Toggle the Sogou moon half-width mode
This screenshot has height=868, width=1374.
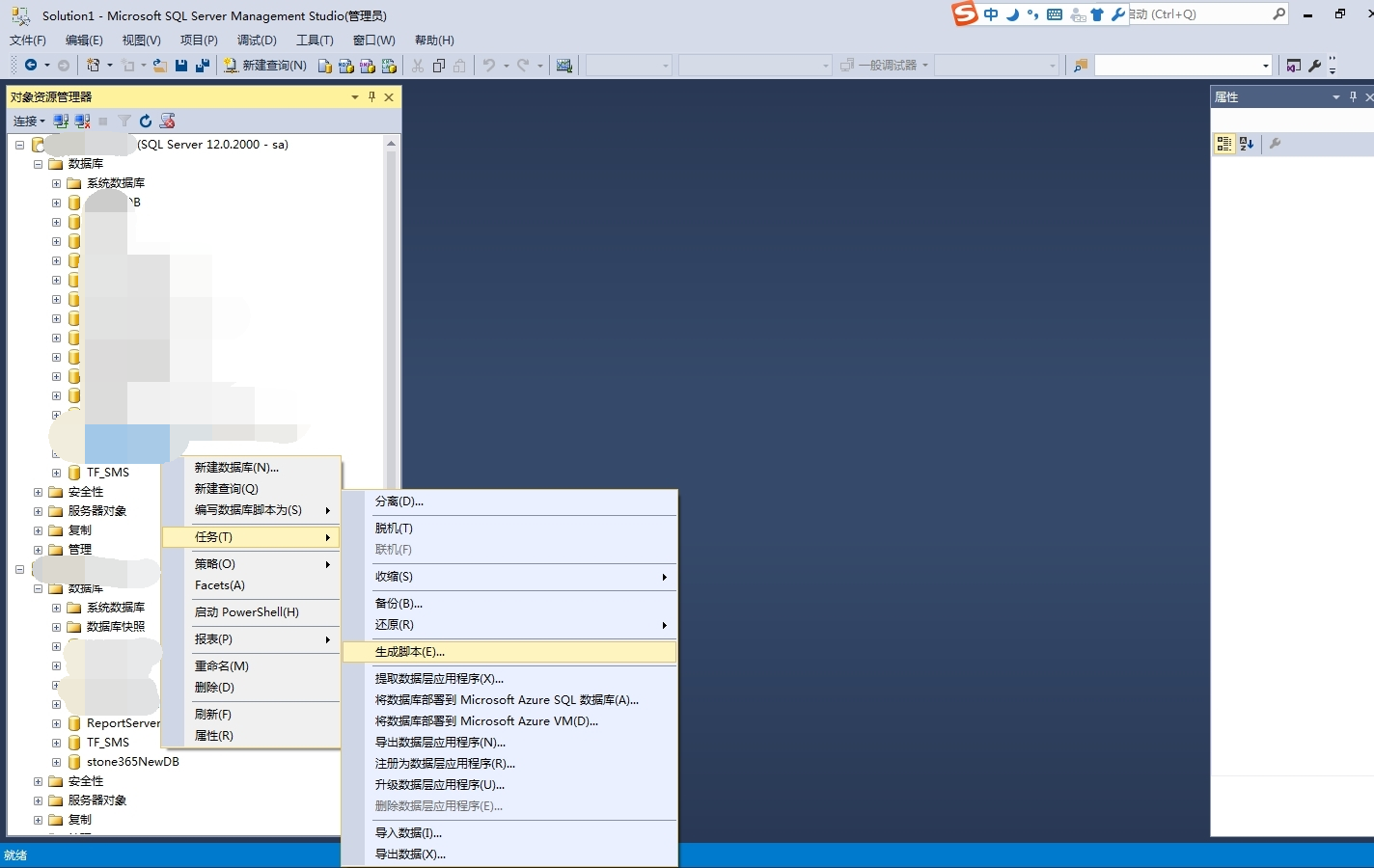pos(1012,14)
